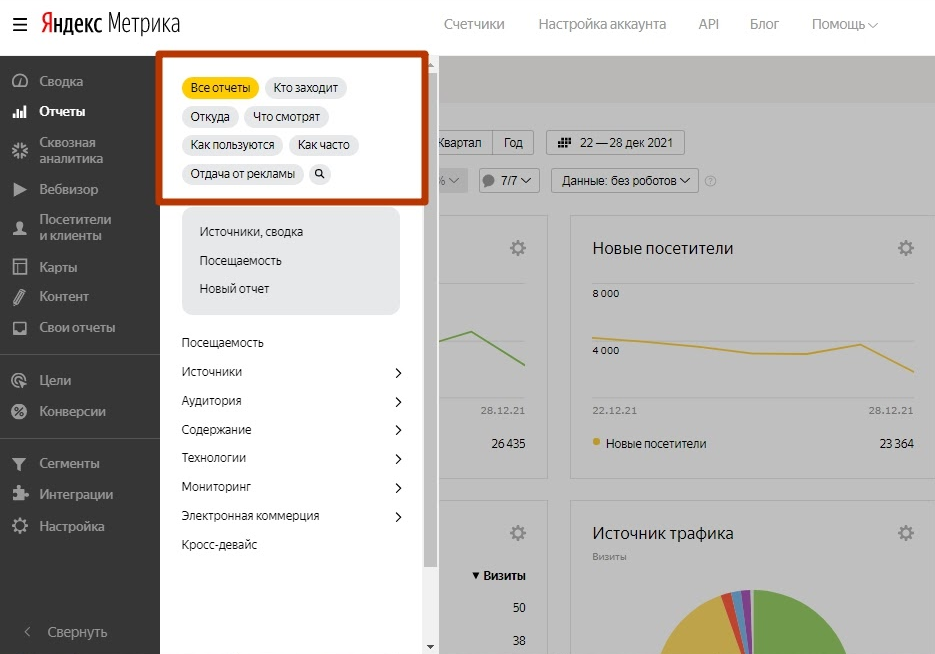
Task: Select the Кто заходит filter chip
Action: pyautogui.click(x=306, y=88)
